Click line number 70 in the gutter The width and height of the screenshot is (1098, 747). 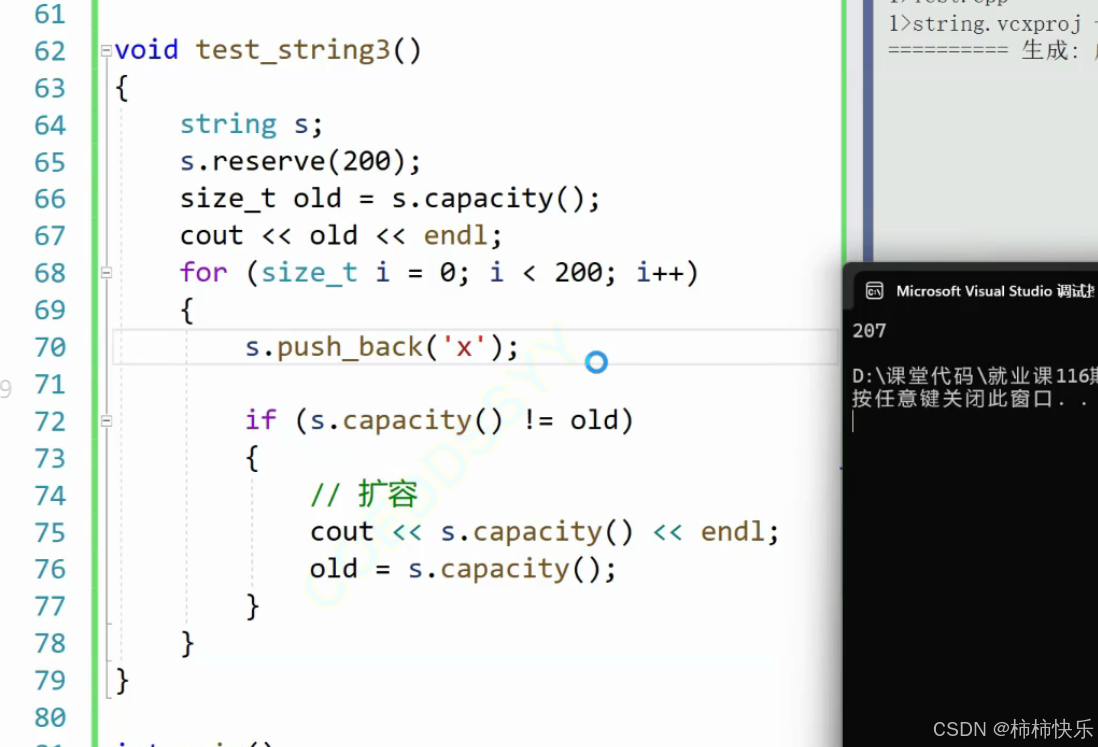click(50, 347)
